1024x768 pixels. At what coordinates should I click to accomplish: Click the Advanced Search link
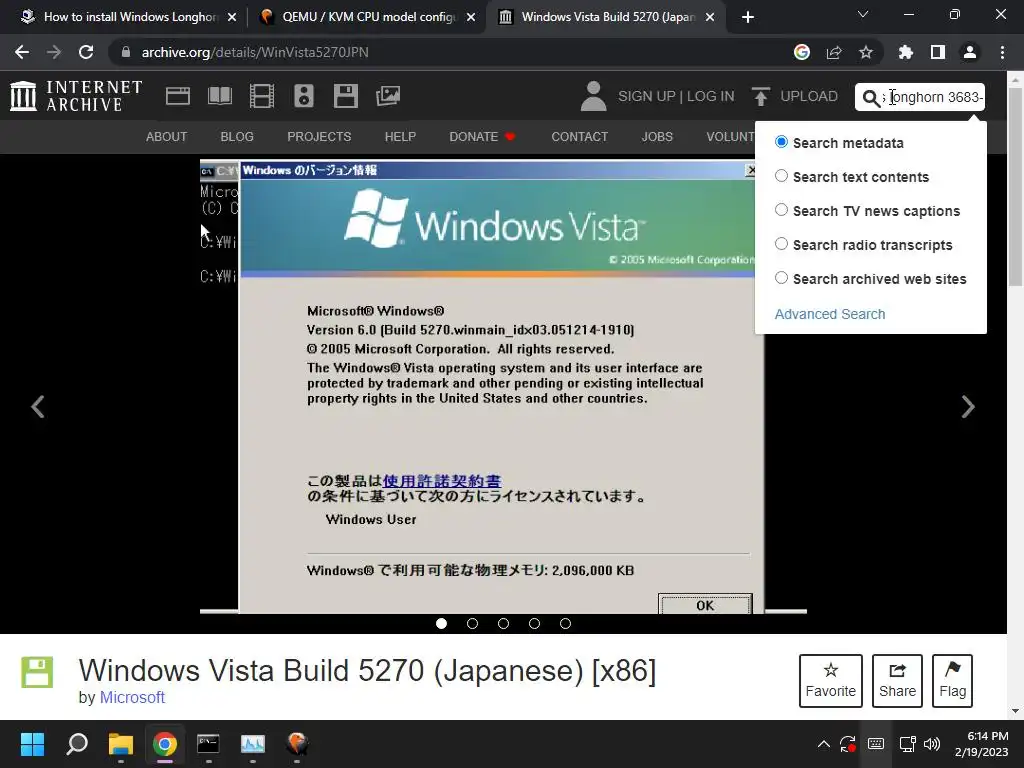pyautogui.click(x=830, y=314)
